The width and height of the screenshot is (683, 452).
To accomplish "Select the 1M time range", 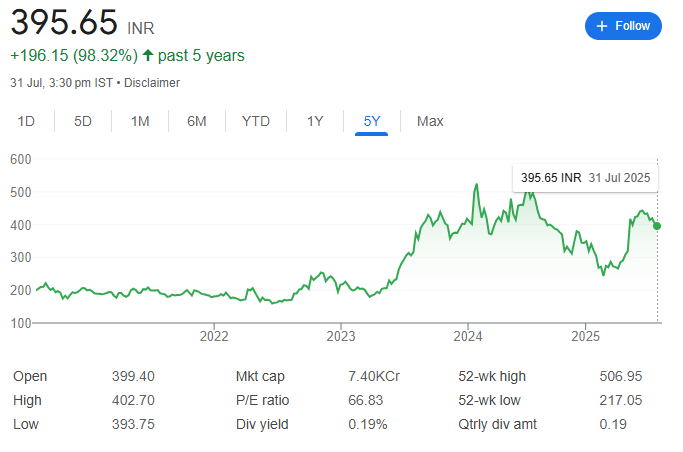I will (140, 121).
